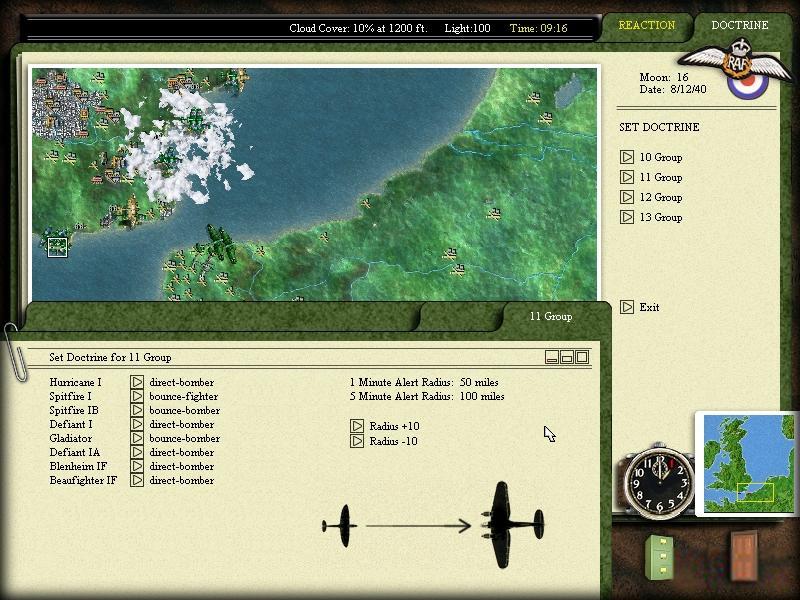Screen dimensions: 800x600
Task: Click the Light:100 status text
Action: click(467, 29)
